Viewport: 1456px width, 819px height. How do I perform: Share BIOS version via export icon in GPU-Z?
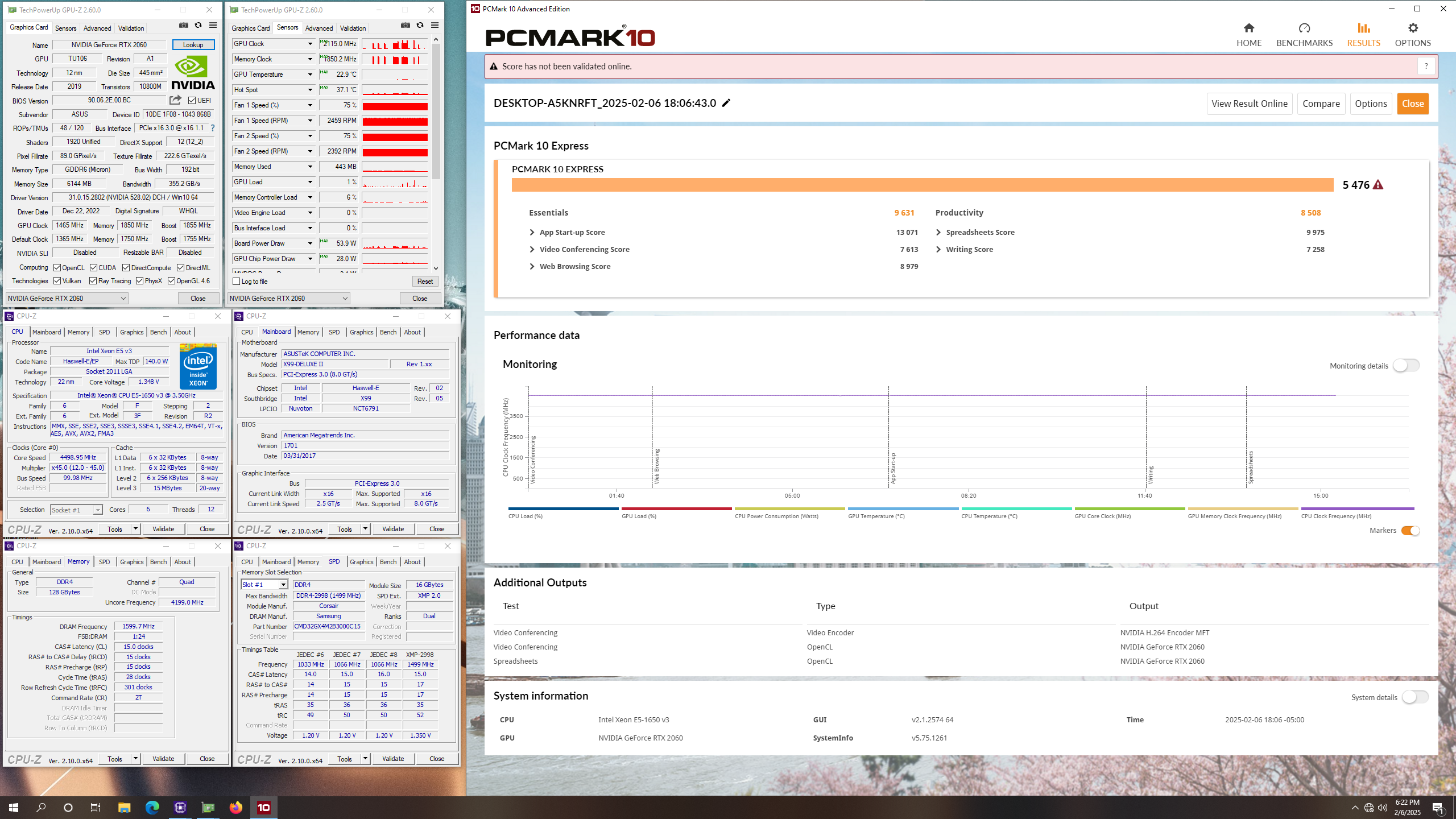175,100
